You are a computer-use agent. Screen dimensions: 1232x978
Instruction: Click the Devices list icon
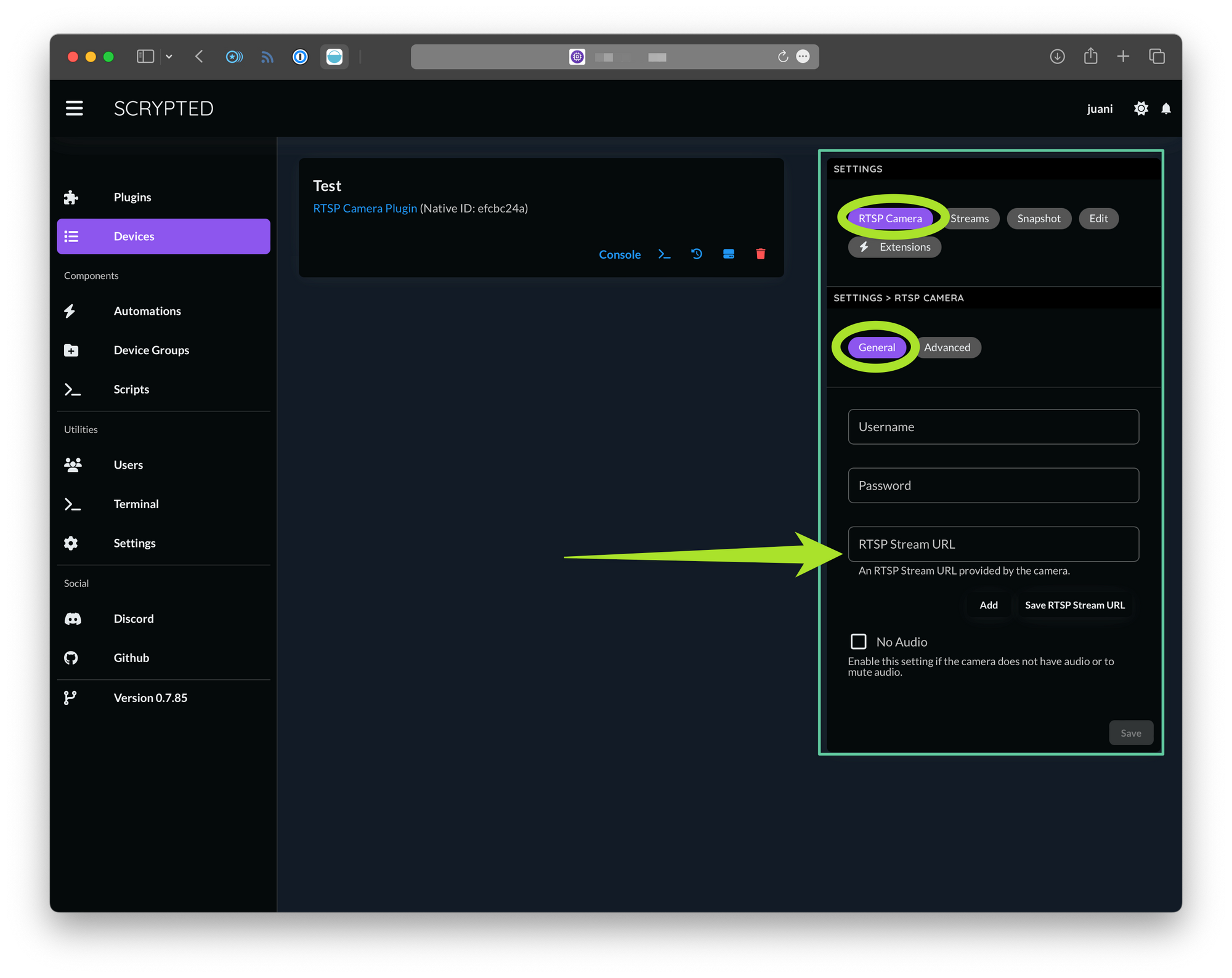coord(71,236)
